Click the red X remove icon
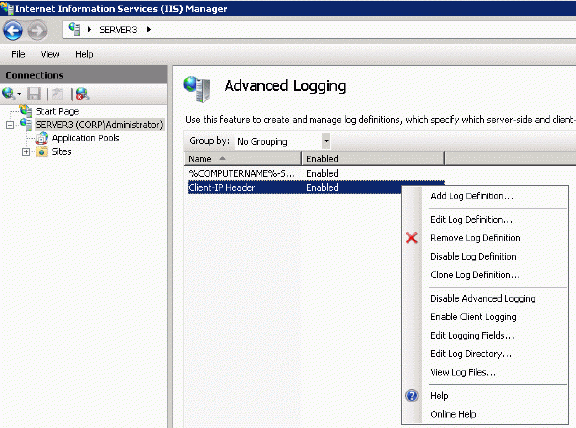Screen dimensions: 576x428 412,238
